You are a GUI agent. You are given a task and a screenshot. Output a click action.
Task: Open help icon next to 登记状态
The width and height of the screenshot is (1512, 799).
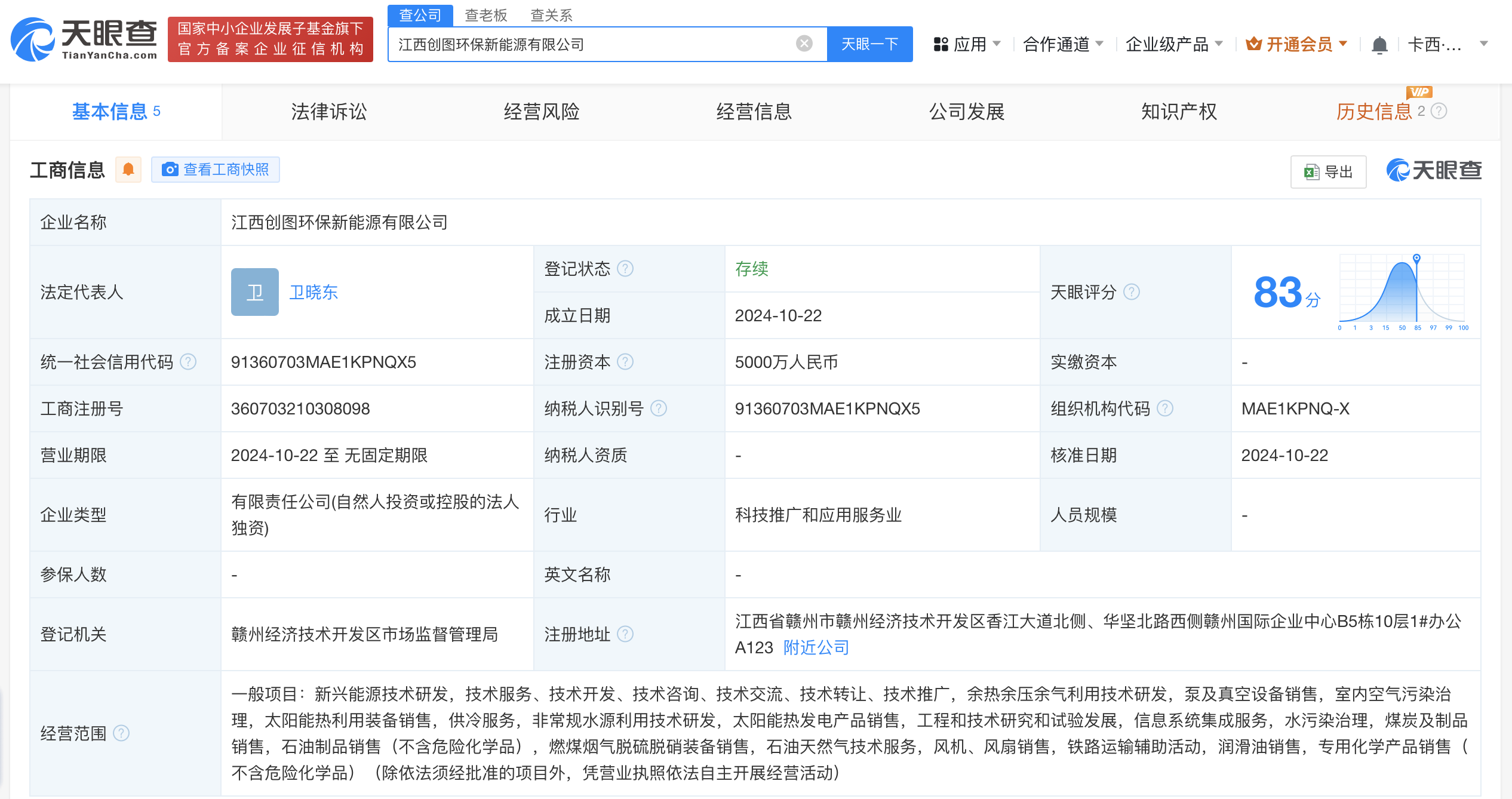(x=625, y=269)
